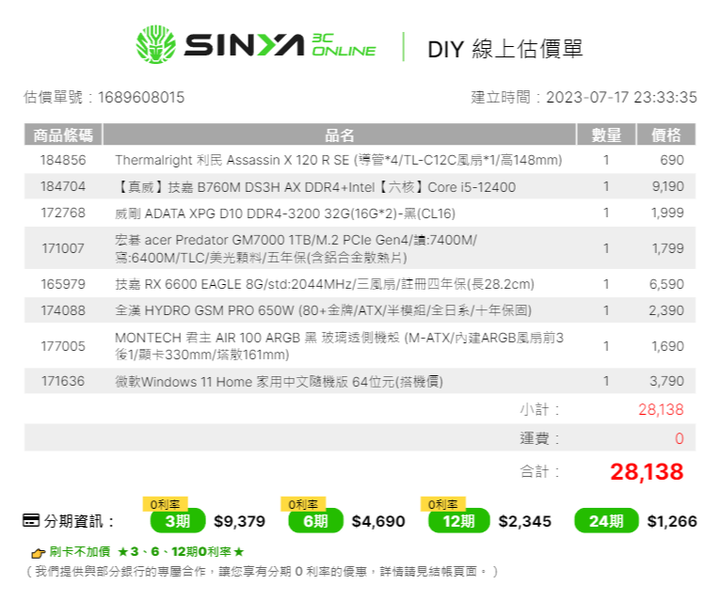Click the 估價單號 1689608015 text
The image size is (720, 601).
(104, 97)
